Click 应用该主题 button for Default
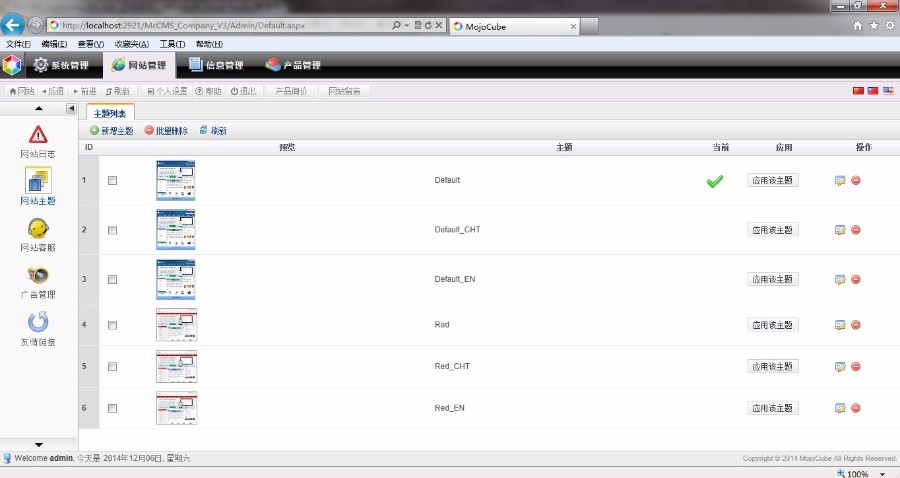Viewport: 900px width, 478px height. coord(773,180)
